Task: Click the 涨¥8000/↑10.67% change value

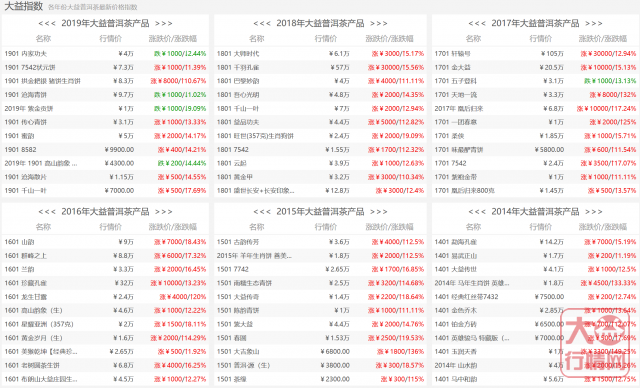Action: point(178,81)
